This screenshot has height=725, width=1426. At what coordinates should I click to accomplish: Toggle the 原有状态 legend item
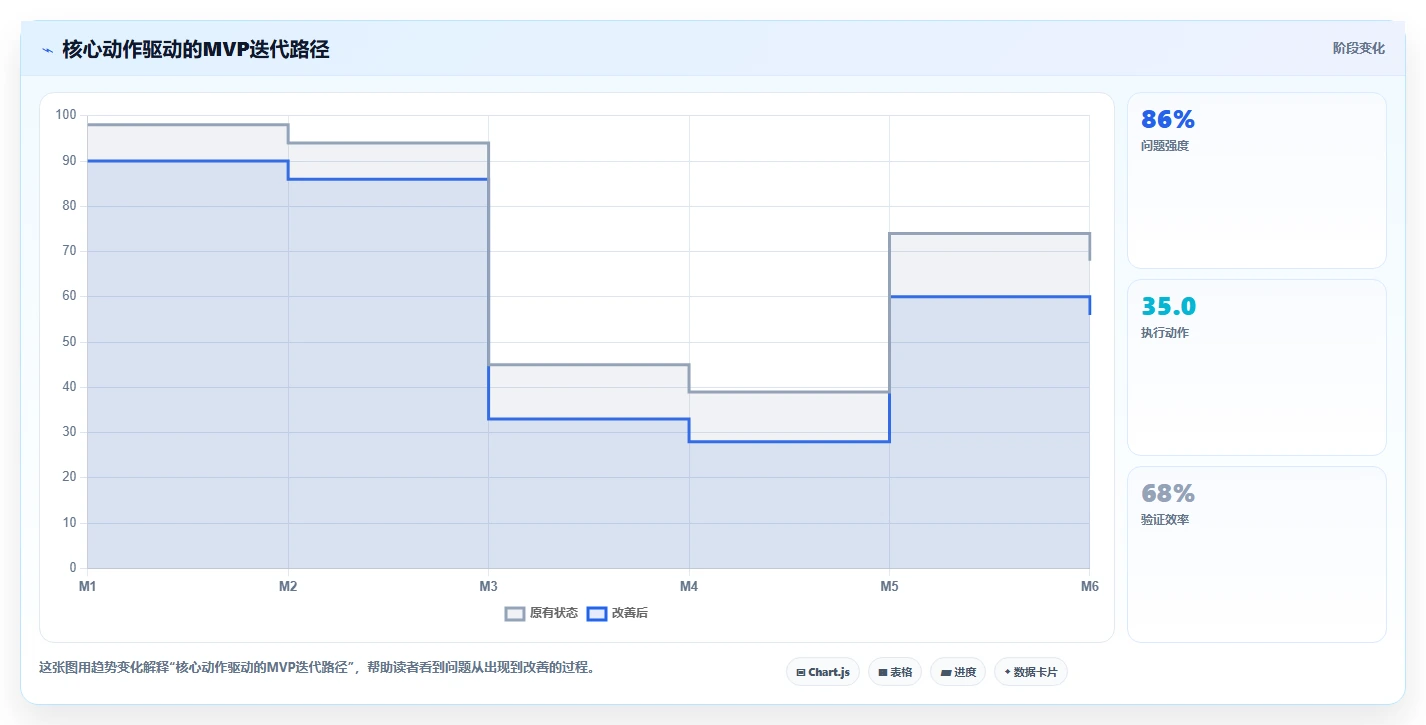point(541,613)
